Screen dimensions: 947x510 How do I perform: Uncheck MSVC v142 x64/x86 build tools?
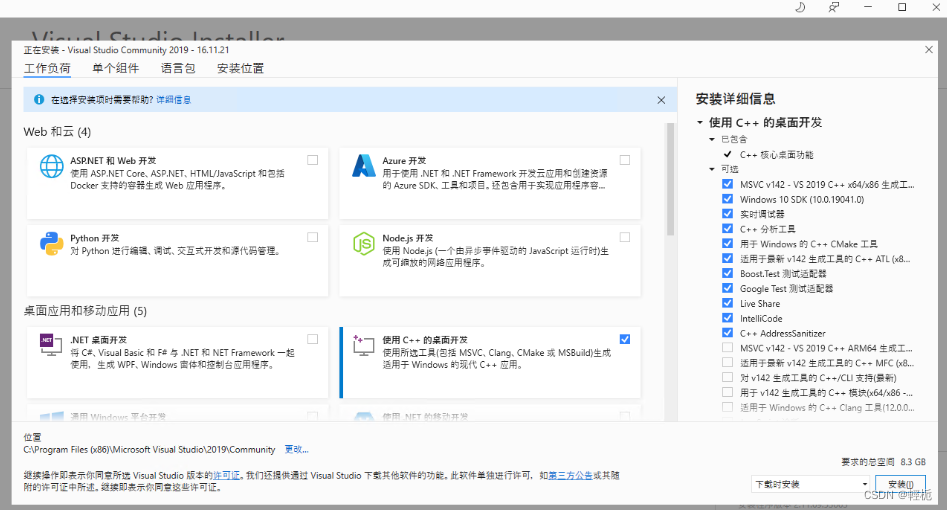click(x=727, y=184)
